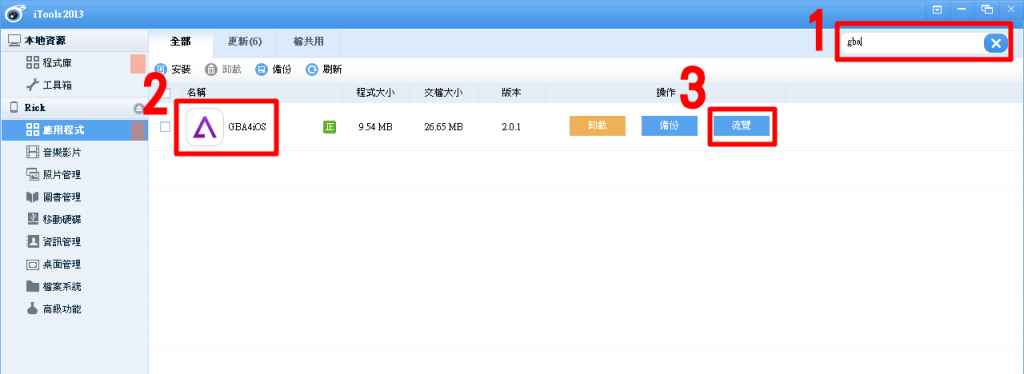
Task: Sort by the 程式大小 column header
Action: (x=376, y=93)
